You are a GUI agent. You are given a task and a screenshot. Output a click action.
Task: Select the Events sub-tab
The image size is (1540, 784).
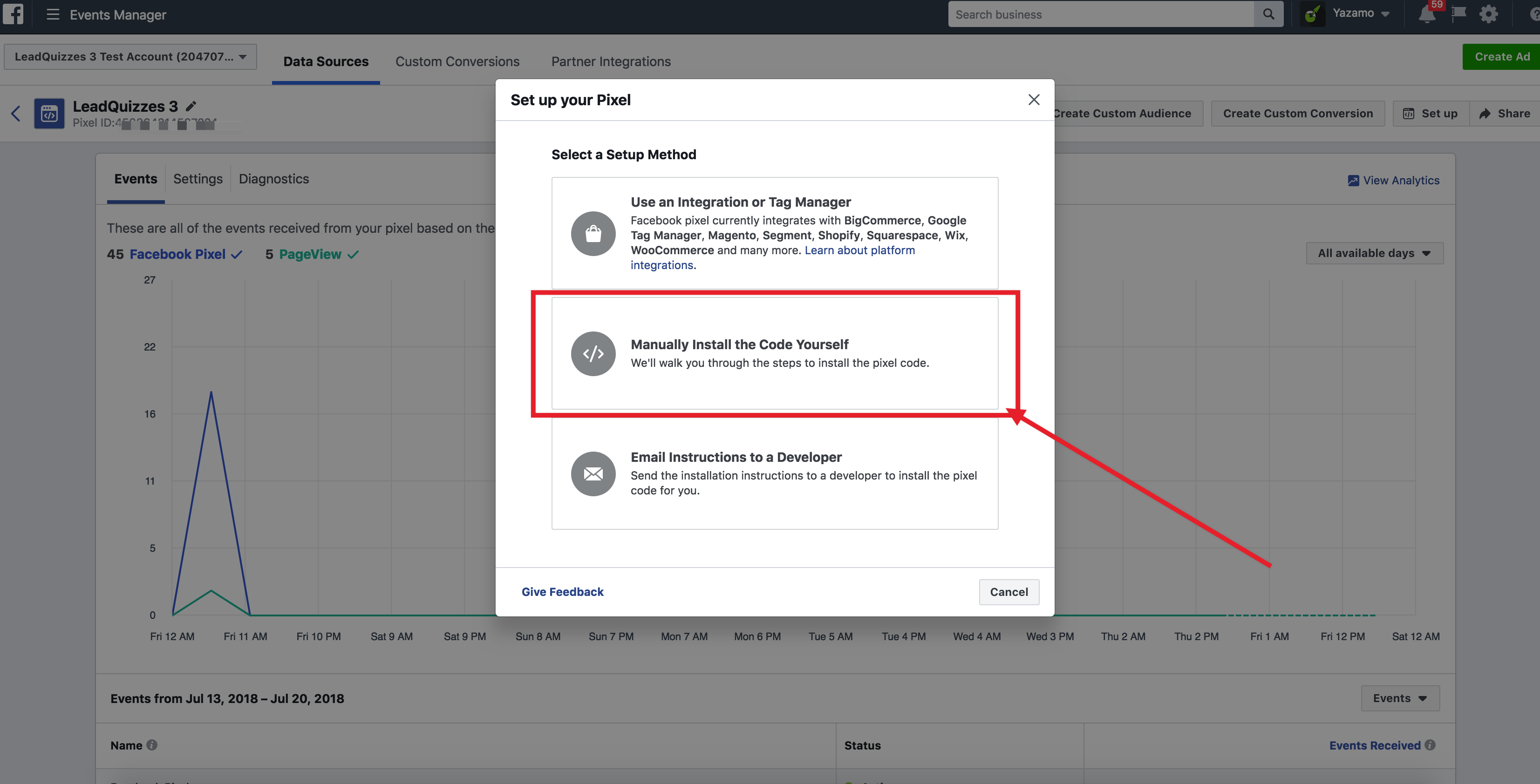[x=136, y=179]
